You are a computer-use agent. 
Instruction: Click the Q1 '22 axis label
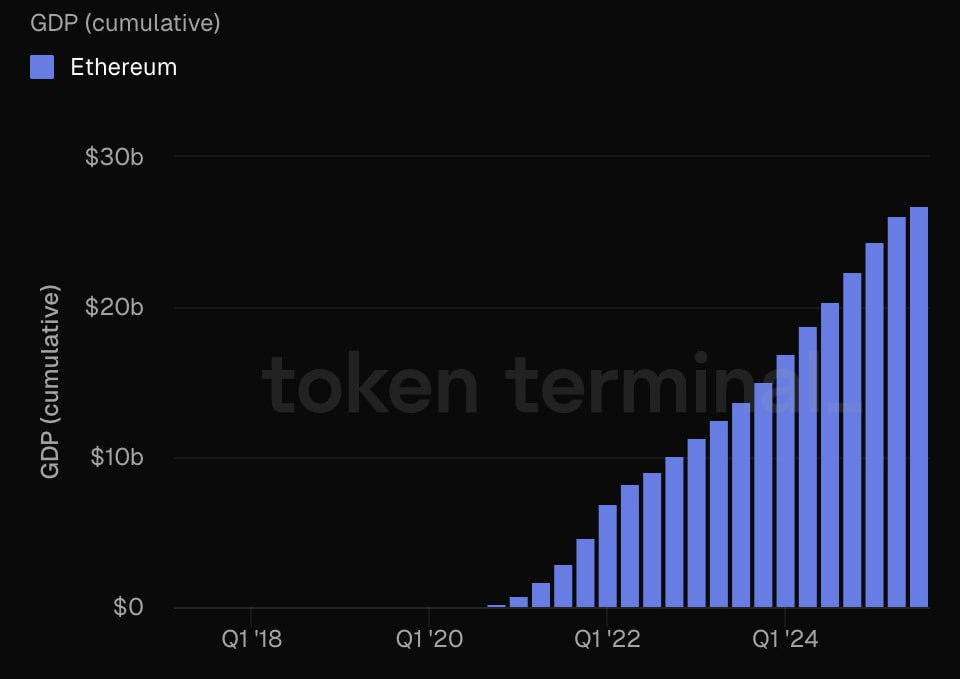click(607, 639)
